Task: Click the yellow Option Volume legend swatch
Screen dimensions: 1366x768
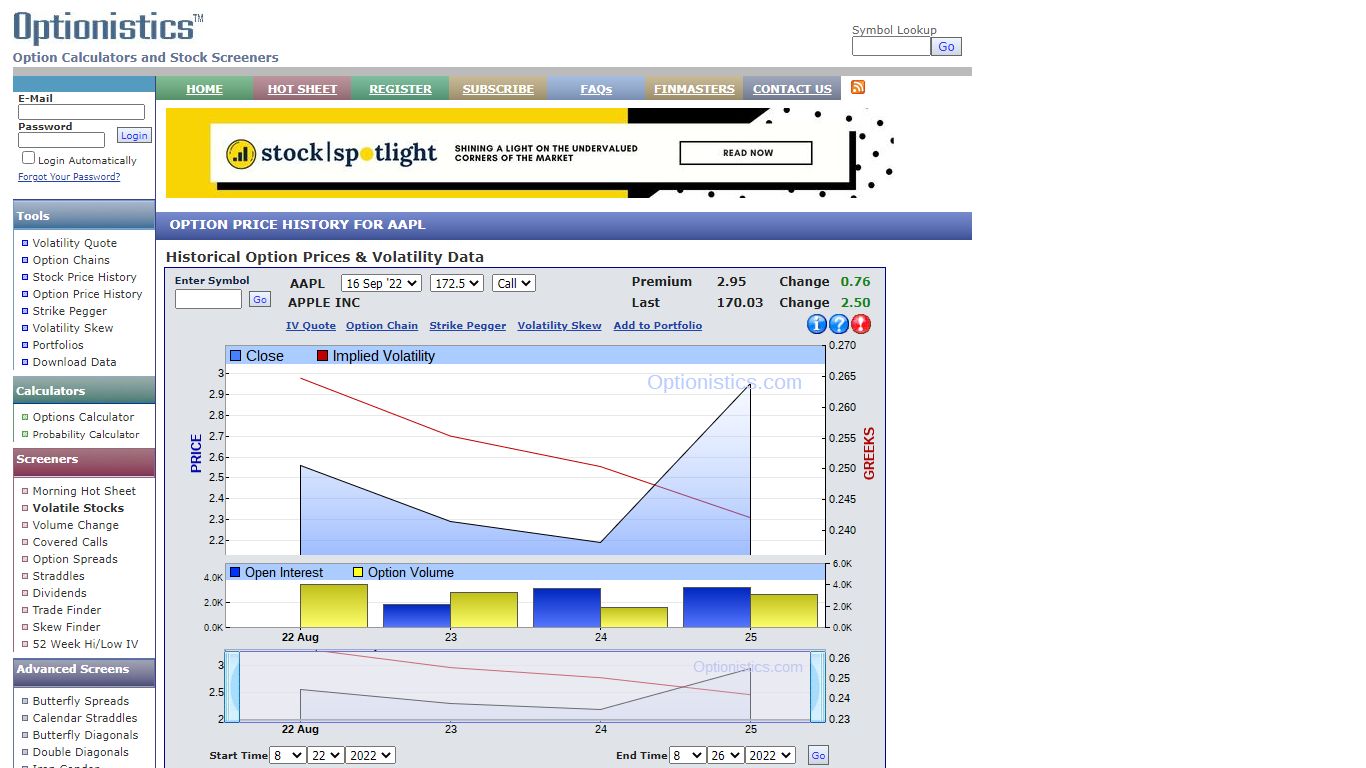Action: point(358,572)
